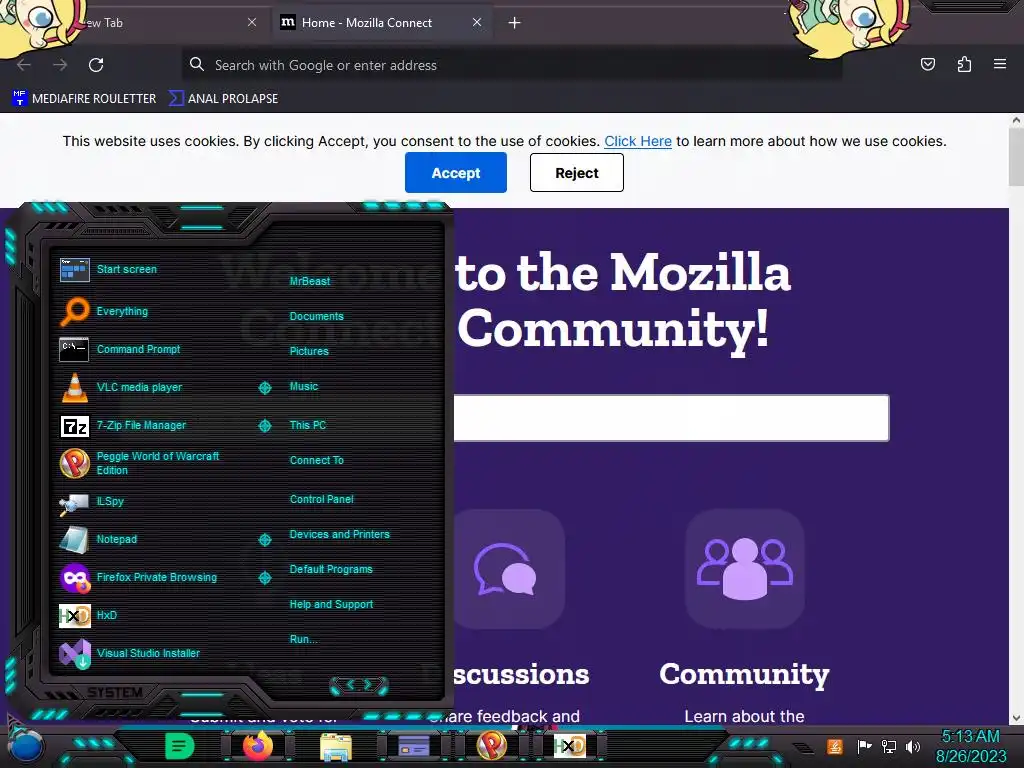
Task: Expand Notepad jump list arrow
Action: pyautogui.click(x=264, y=539)
